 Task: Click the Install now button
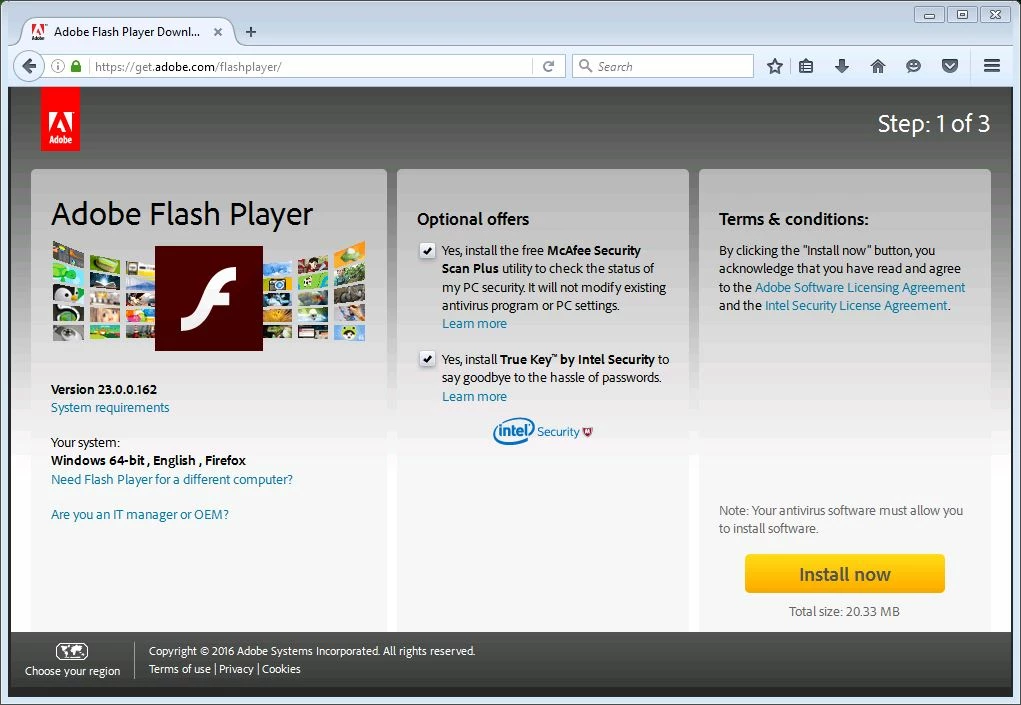pyautogui.click(x=845, y=574)
